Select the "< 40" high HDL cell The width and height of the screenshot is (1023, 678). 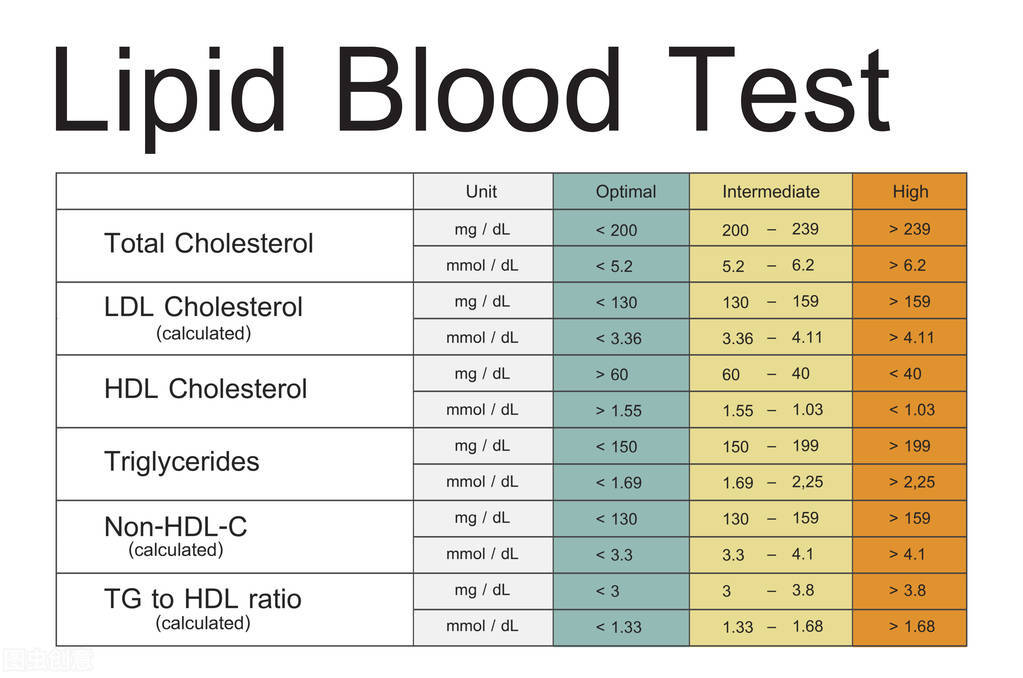(905, 374)
